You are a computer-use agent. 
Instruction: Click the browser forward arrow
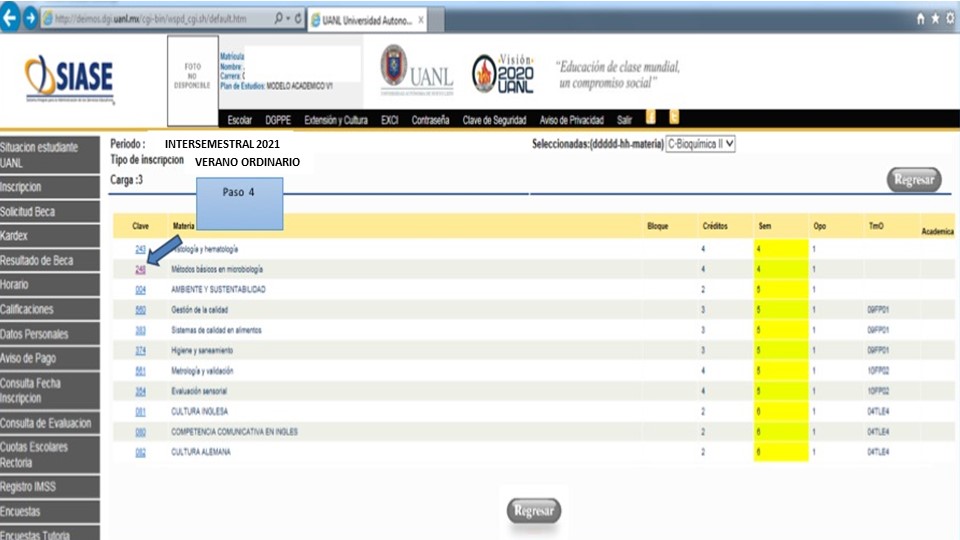coord(30,18)
